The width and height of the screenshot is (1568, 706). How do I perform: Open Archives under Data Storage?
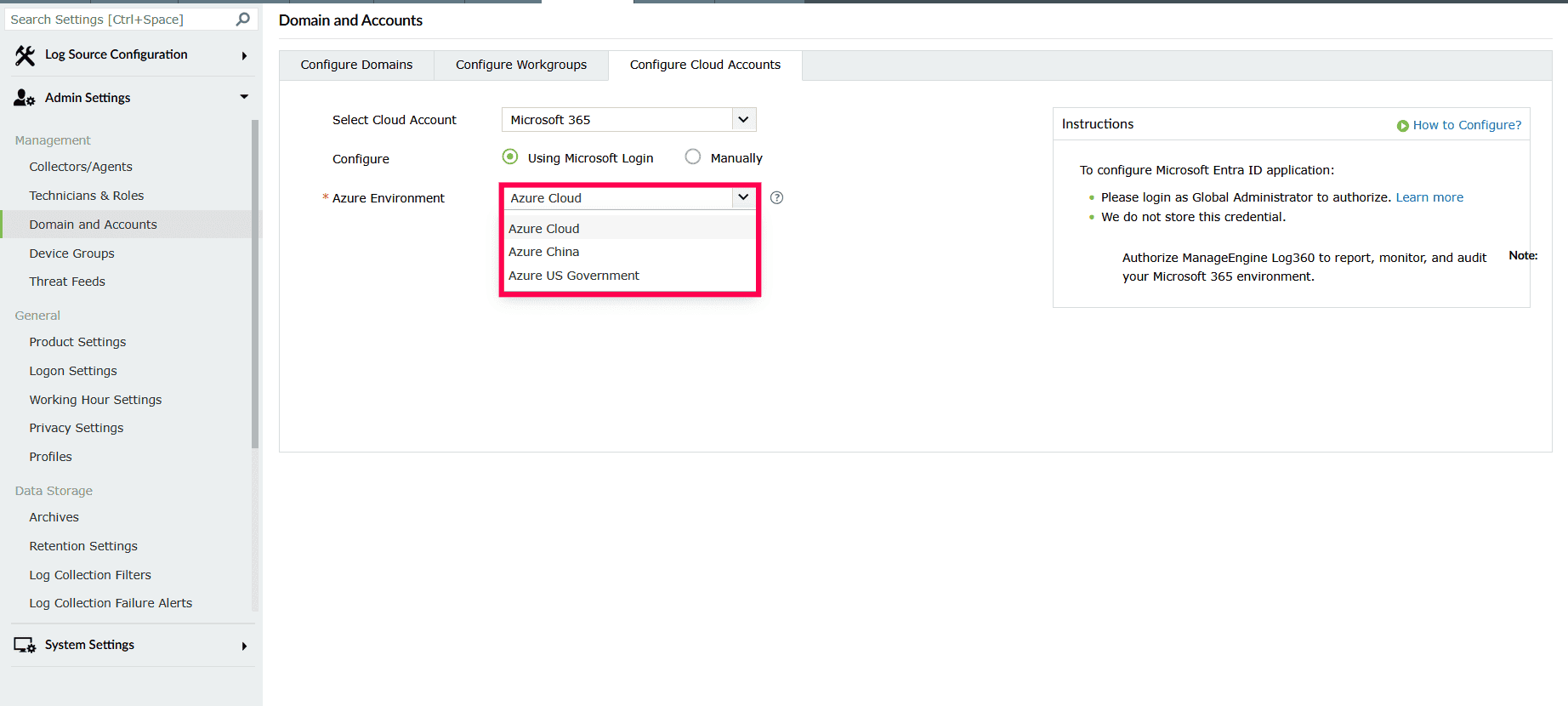(54, 517)
